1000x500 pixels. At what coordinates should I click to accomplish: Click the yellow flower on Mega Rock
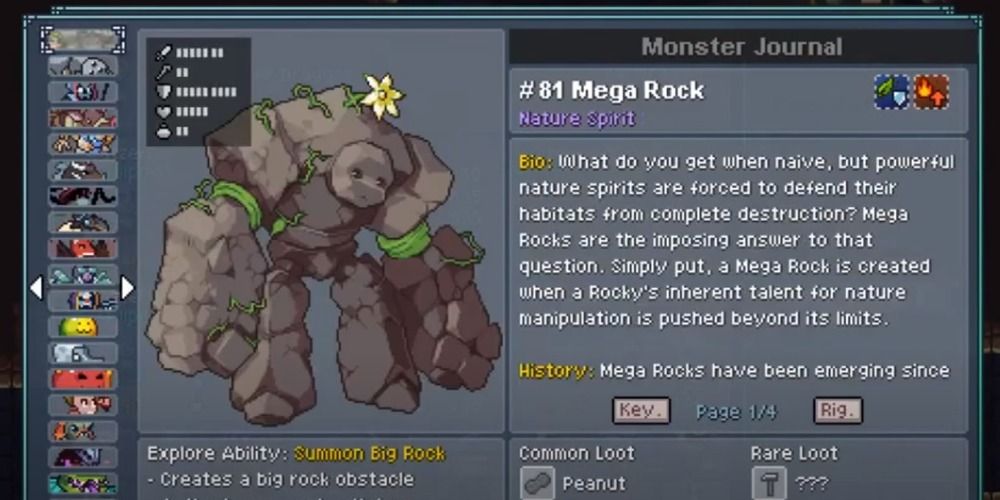click(x=382, y=96)
